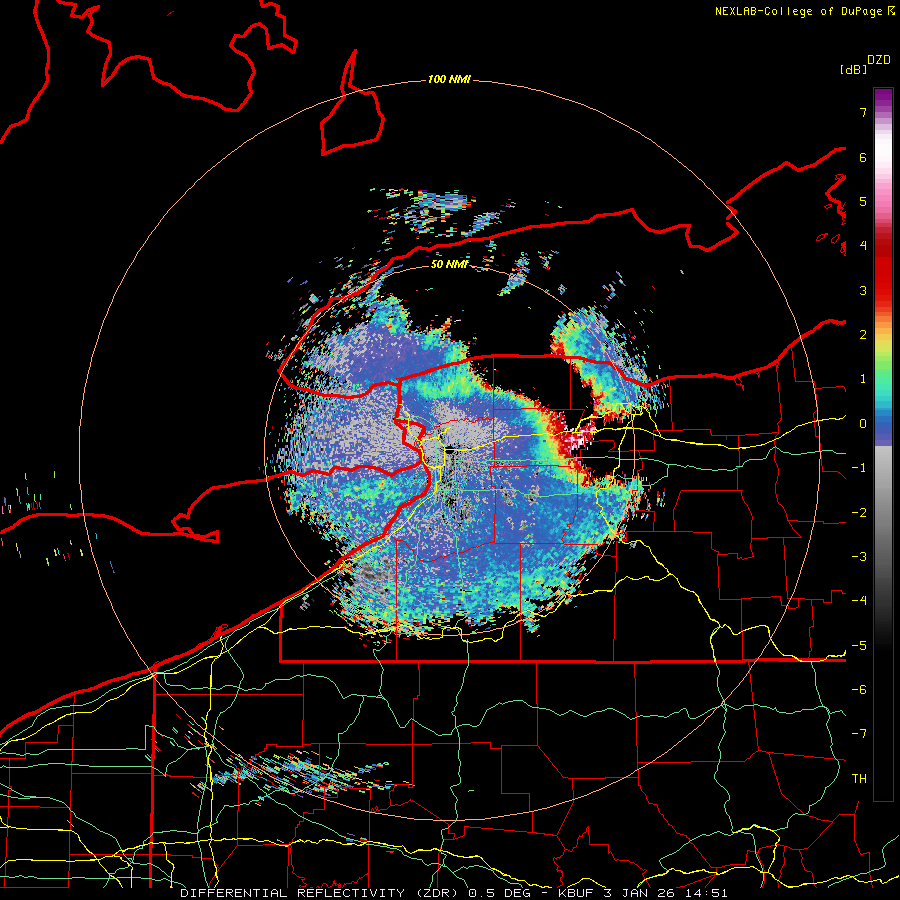
Task: Click the -6 value on color scale
Action: coord(859,690)
